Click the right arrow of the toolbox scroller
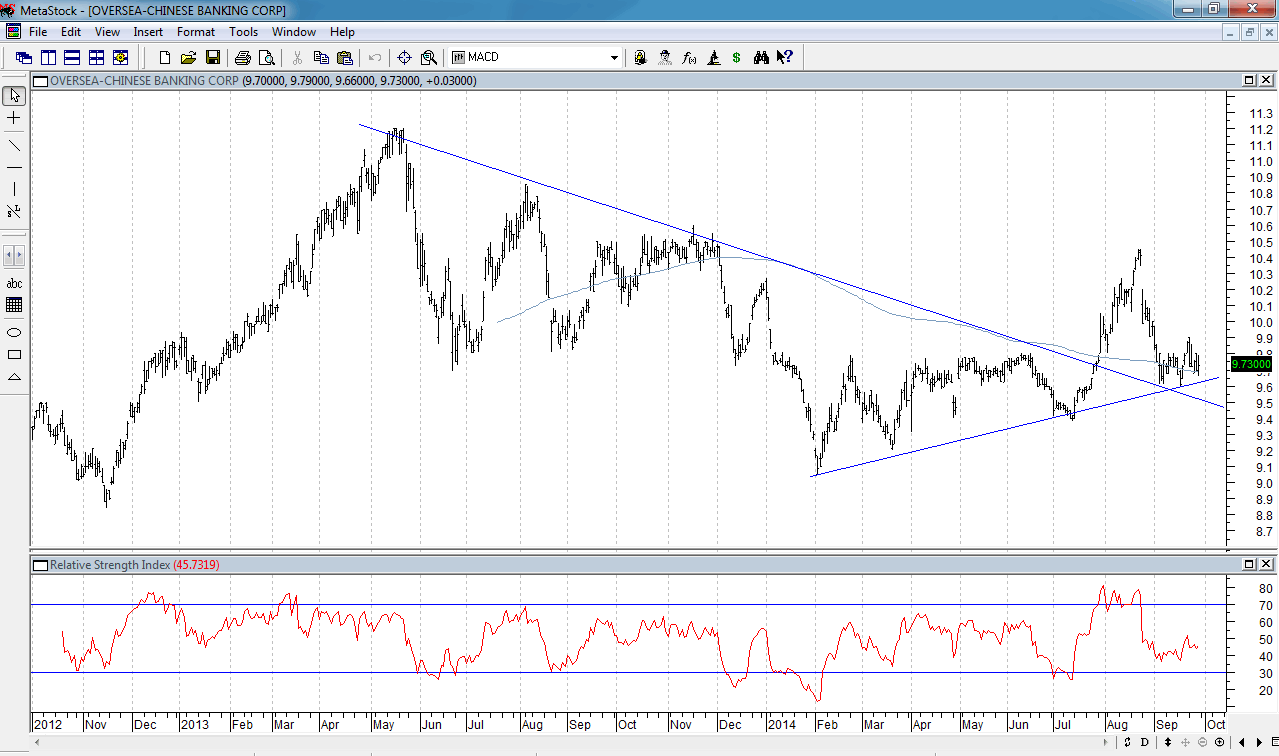The width and height of the screenshot is (1279, 756). [x=20, y=255]
